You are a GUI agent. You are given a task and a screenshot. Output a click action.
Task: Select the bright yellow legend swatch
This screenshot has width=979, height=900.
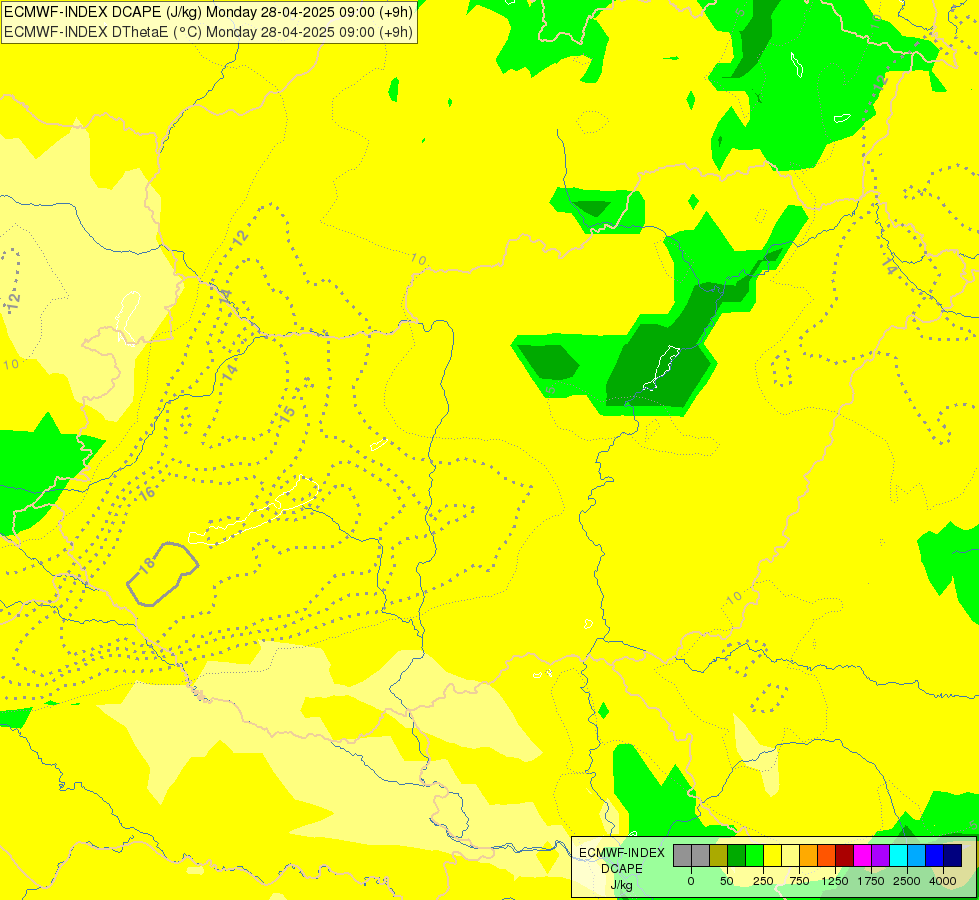tap(773, 855)
